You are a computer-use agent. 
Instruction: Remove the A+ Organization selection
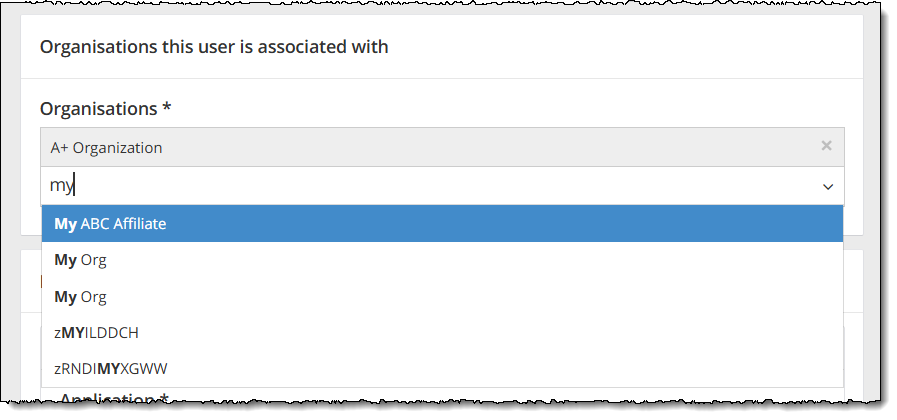(x=826, y=146)
